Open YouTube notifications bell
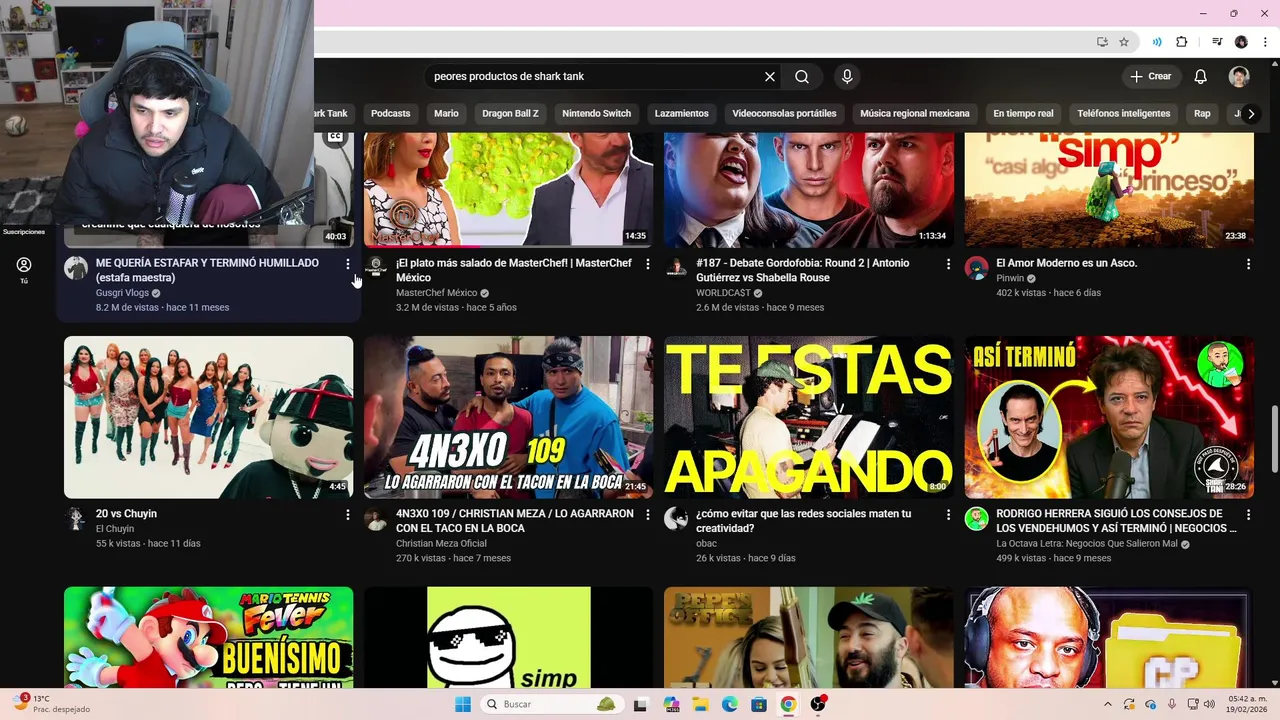 pyautogui.click(x=1201, y=76)
